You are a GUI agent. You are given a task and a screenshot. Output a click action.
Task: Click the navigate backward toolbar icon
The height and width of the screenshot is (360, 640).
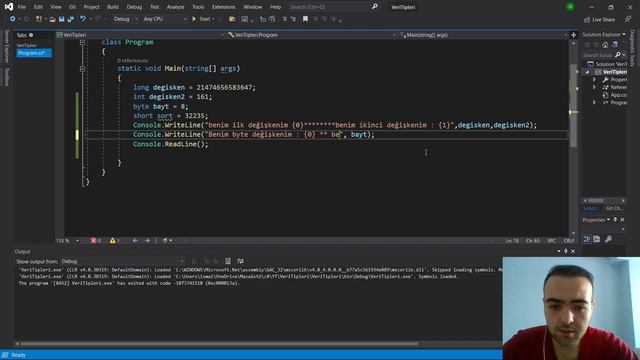13,19
